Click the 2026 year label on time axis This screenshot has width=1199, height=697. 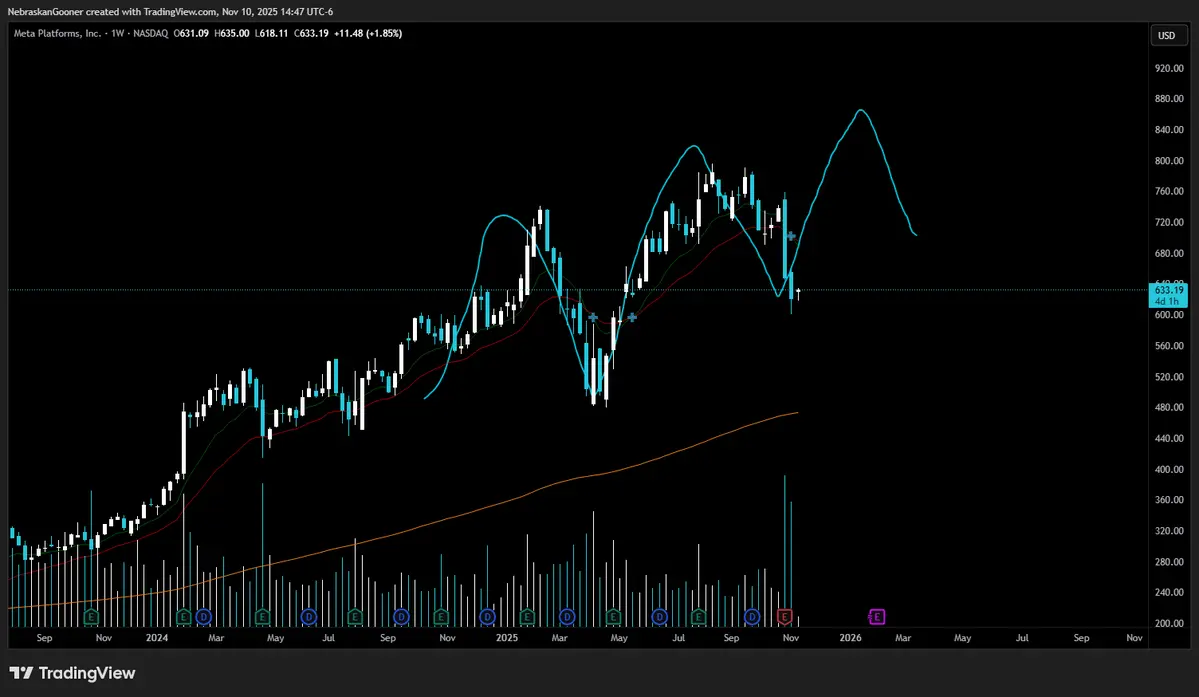coord(850,637)
